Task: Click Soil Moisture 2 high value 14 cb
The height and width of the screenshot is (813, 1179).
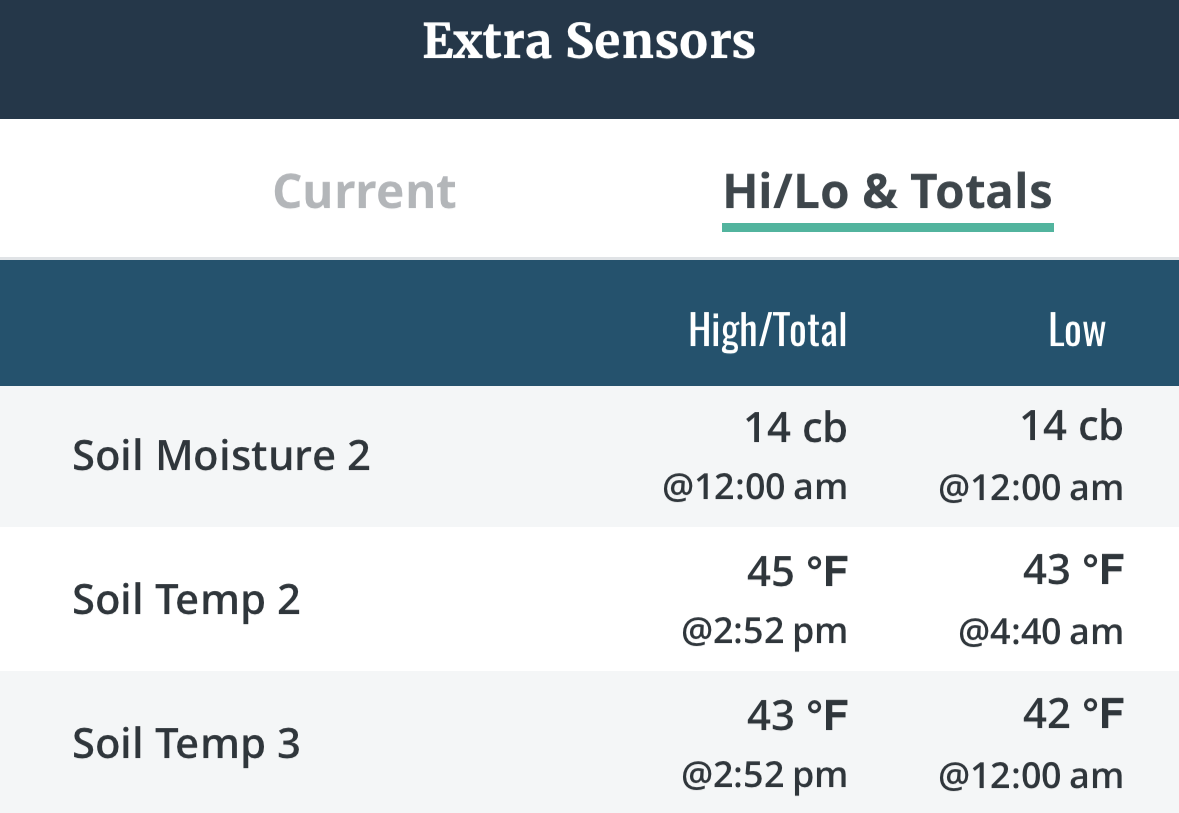Action: click(x=795, y=428)
